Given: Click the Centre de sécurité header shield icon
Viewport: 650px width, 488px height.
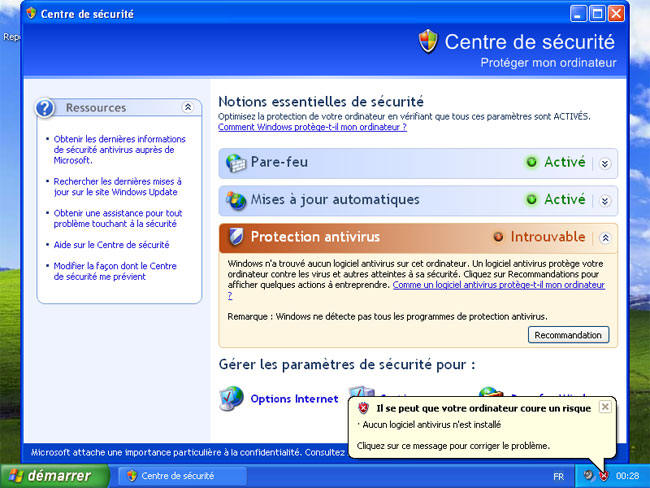Looking at the screenshot, I should click(x=428, y=42).
